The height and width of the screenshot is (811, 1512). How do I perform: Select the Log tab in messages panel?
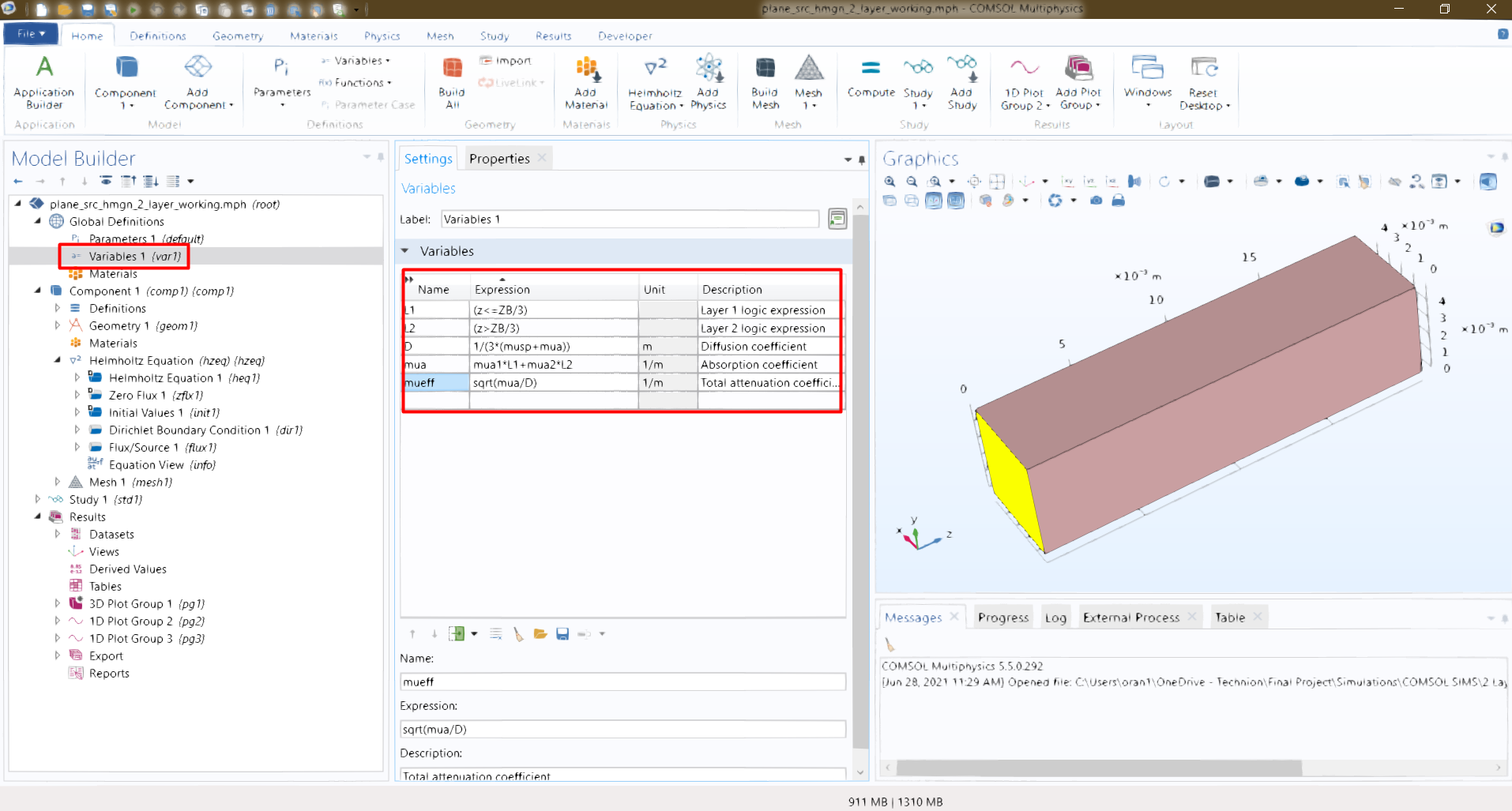[x=1055, y=618]
